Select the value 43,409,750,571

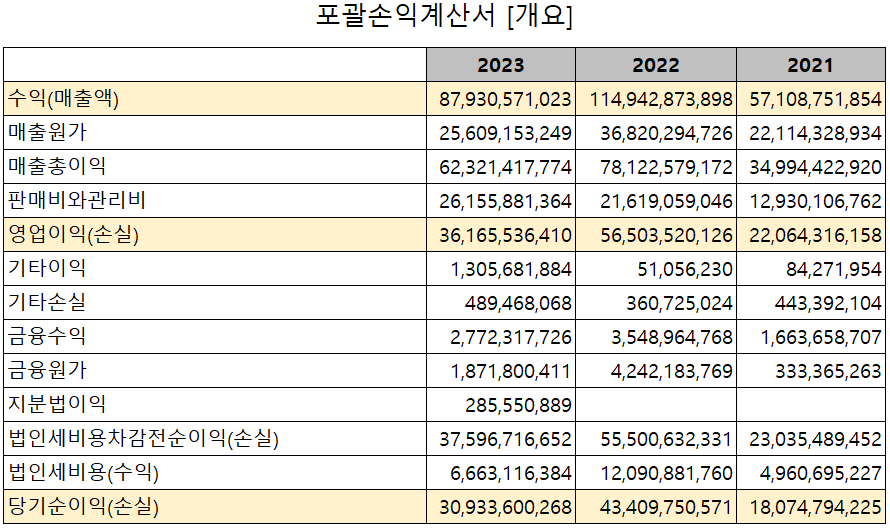point(666,508)
